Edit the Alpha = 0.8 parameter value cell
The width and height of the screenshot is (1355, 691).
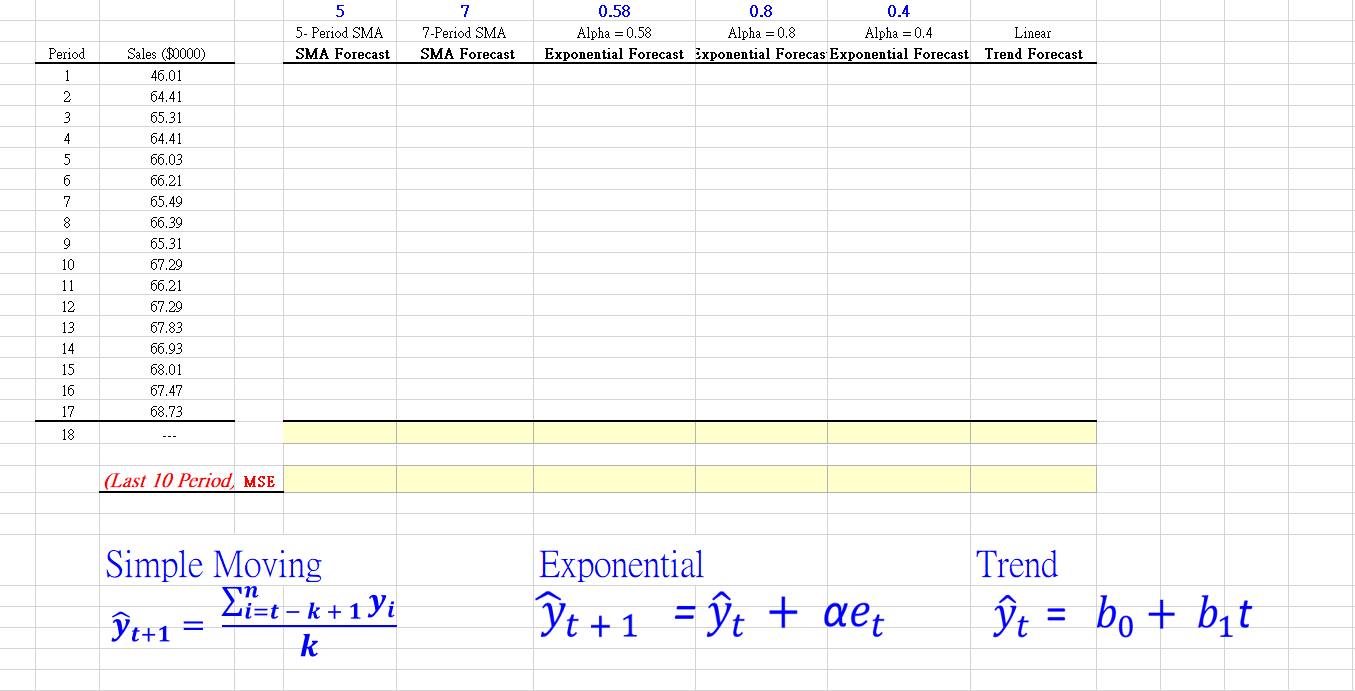click(x=760, y=11)
